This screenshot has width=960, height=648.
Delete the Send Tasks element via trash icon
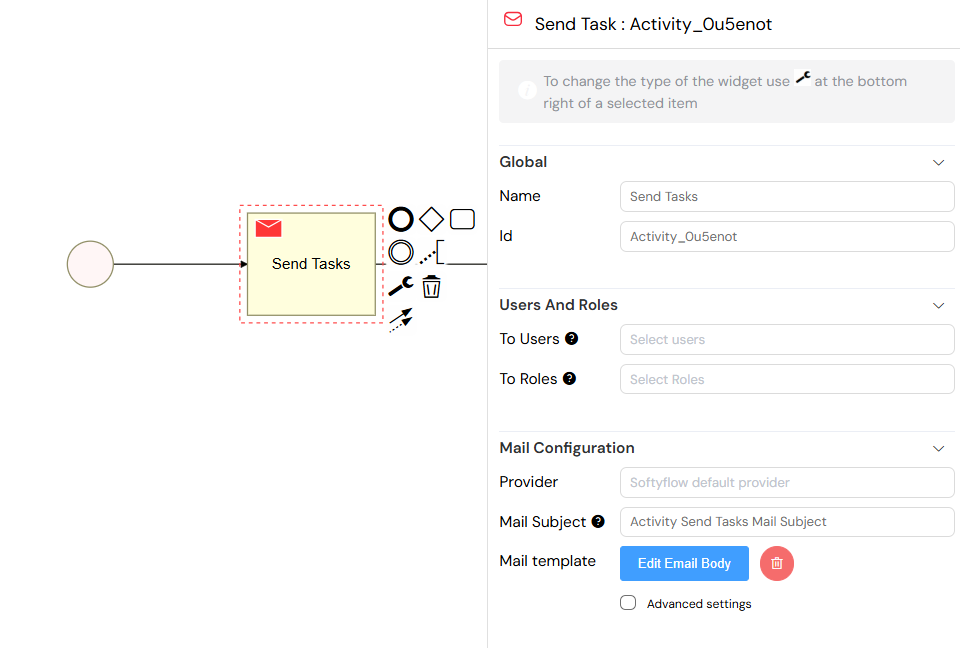point(432,286)
